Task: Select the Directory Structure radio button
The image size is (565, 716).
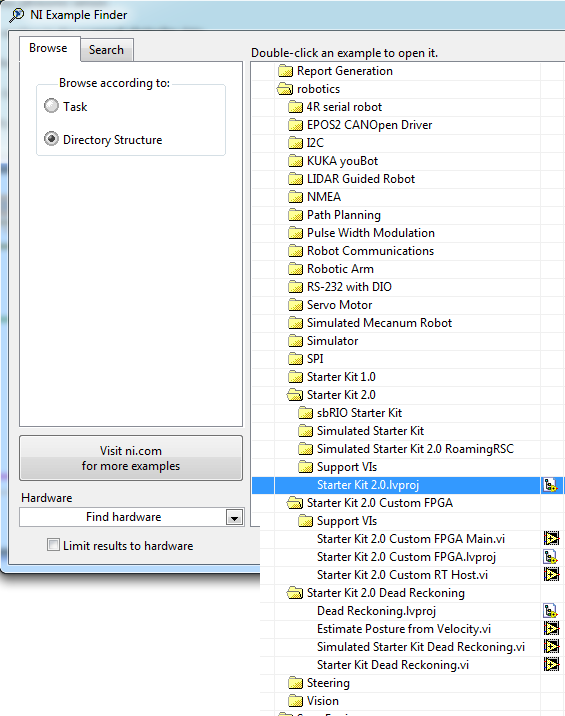Action: click(51, 139)
